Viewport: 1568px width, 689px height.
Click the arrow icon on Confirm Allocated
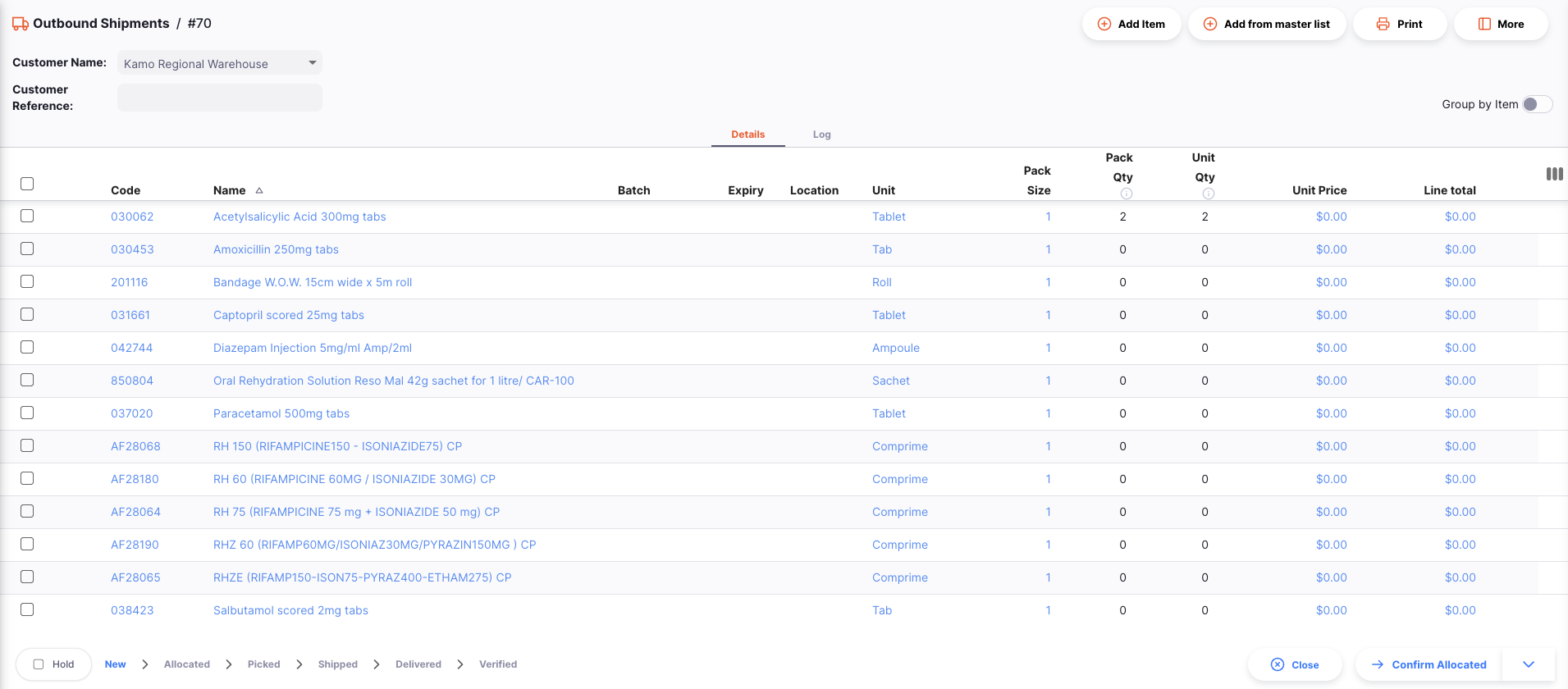tap(1378, 664)
